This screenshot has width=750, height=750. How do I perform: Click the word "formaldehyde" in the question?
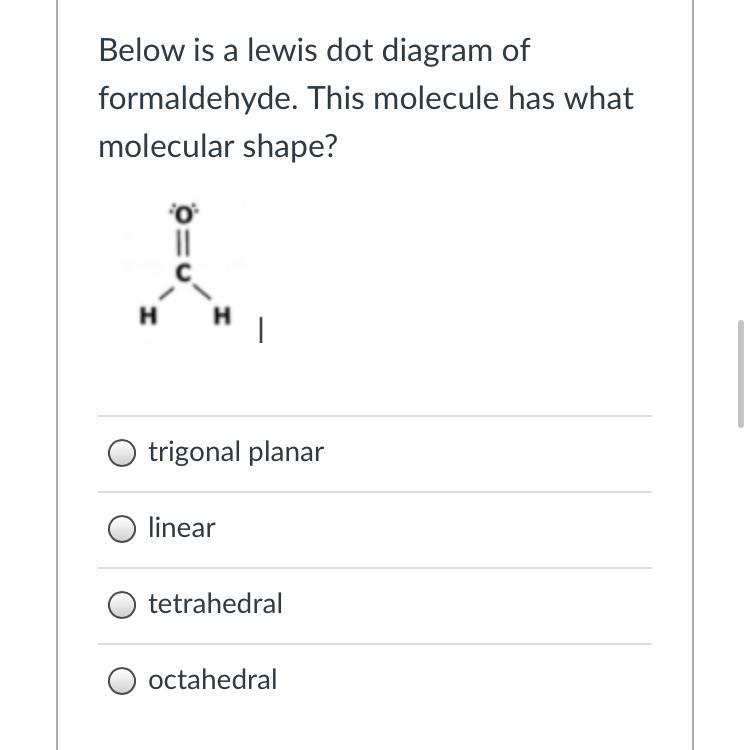click(198, 98)
